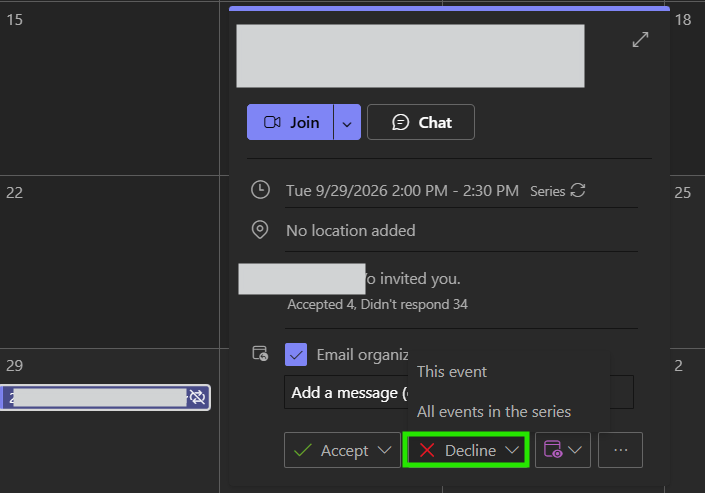Image resolution: width=705 pixels, height=493 pixels.
Task: Click the no-recurrence icon on the calendar event
Action: 197,397
